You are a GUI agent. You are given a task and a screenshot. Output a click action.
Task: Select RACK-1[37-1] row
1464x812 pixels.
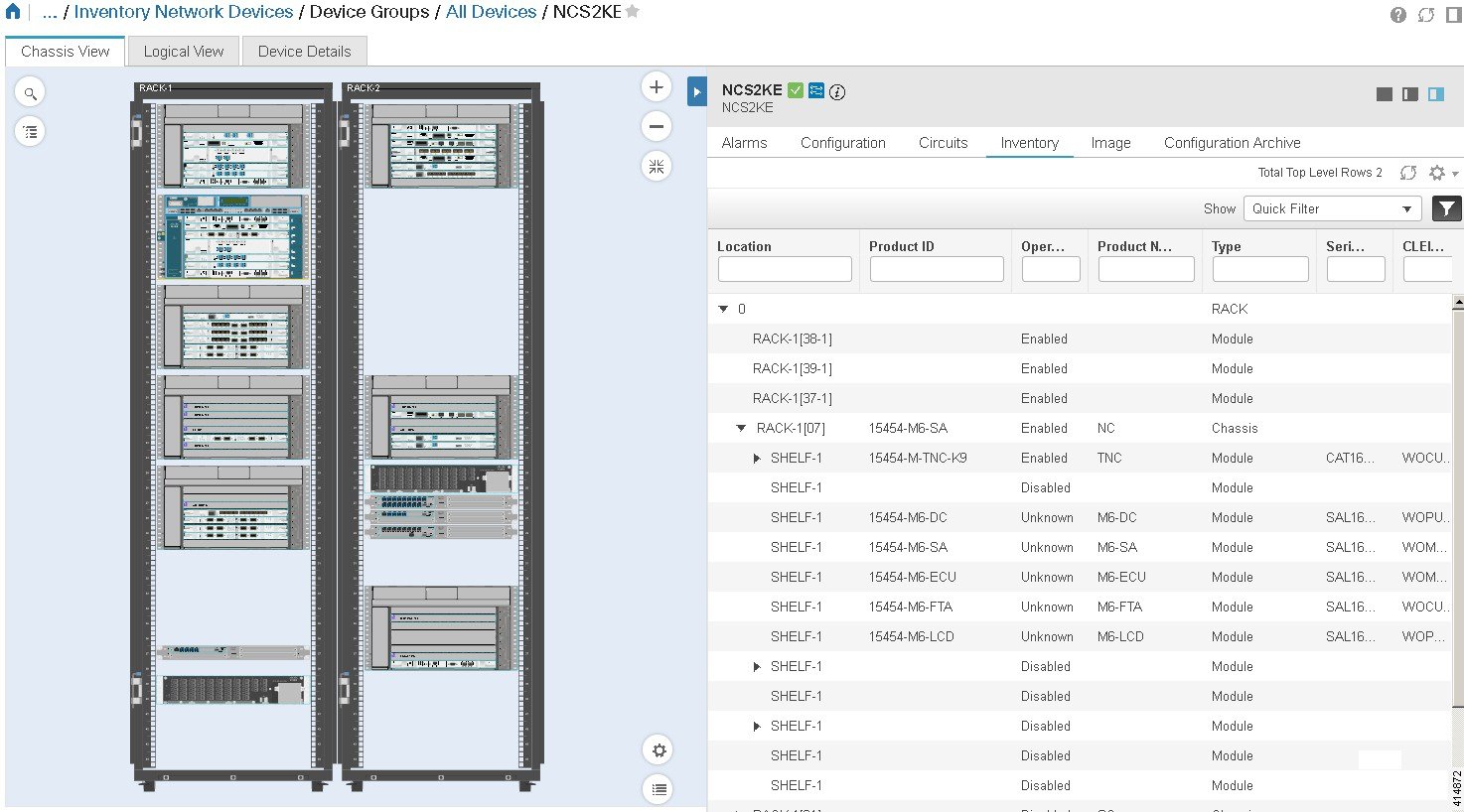[x=1080, y=399]
